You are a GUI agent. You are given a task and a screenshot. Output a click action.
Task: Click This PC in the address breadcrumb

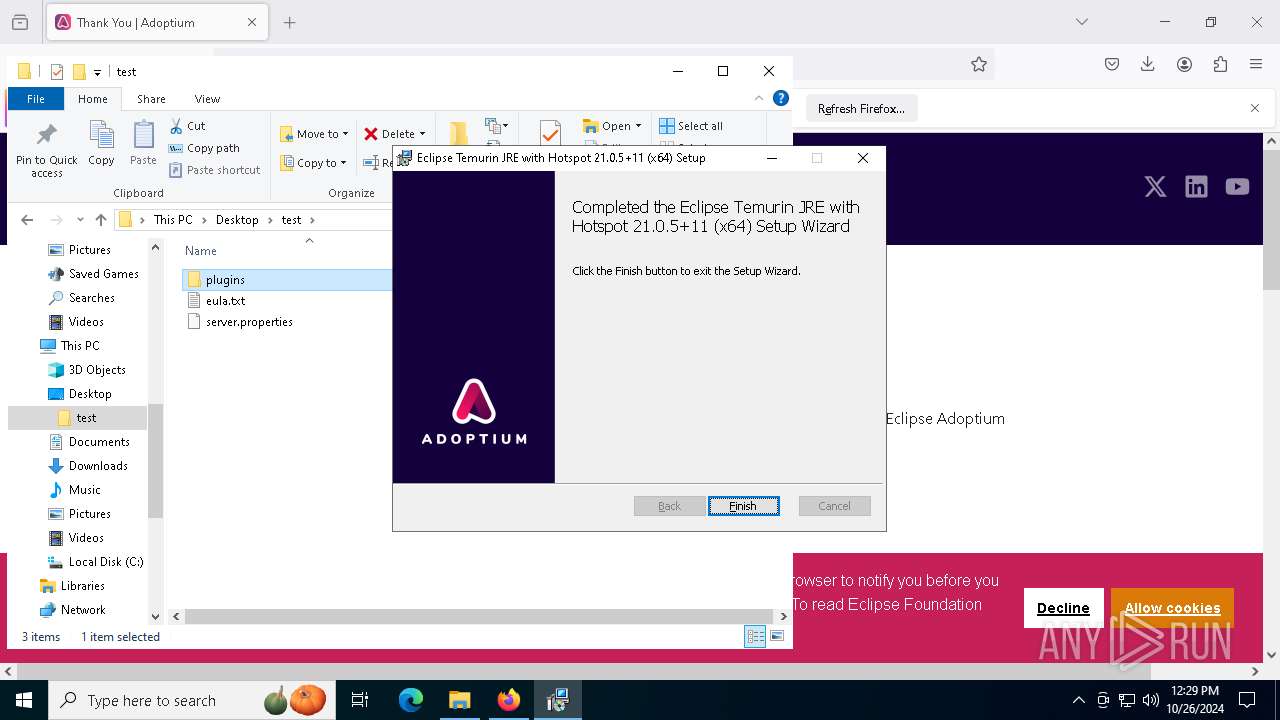tap(173, 220)
